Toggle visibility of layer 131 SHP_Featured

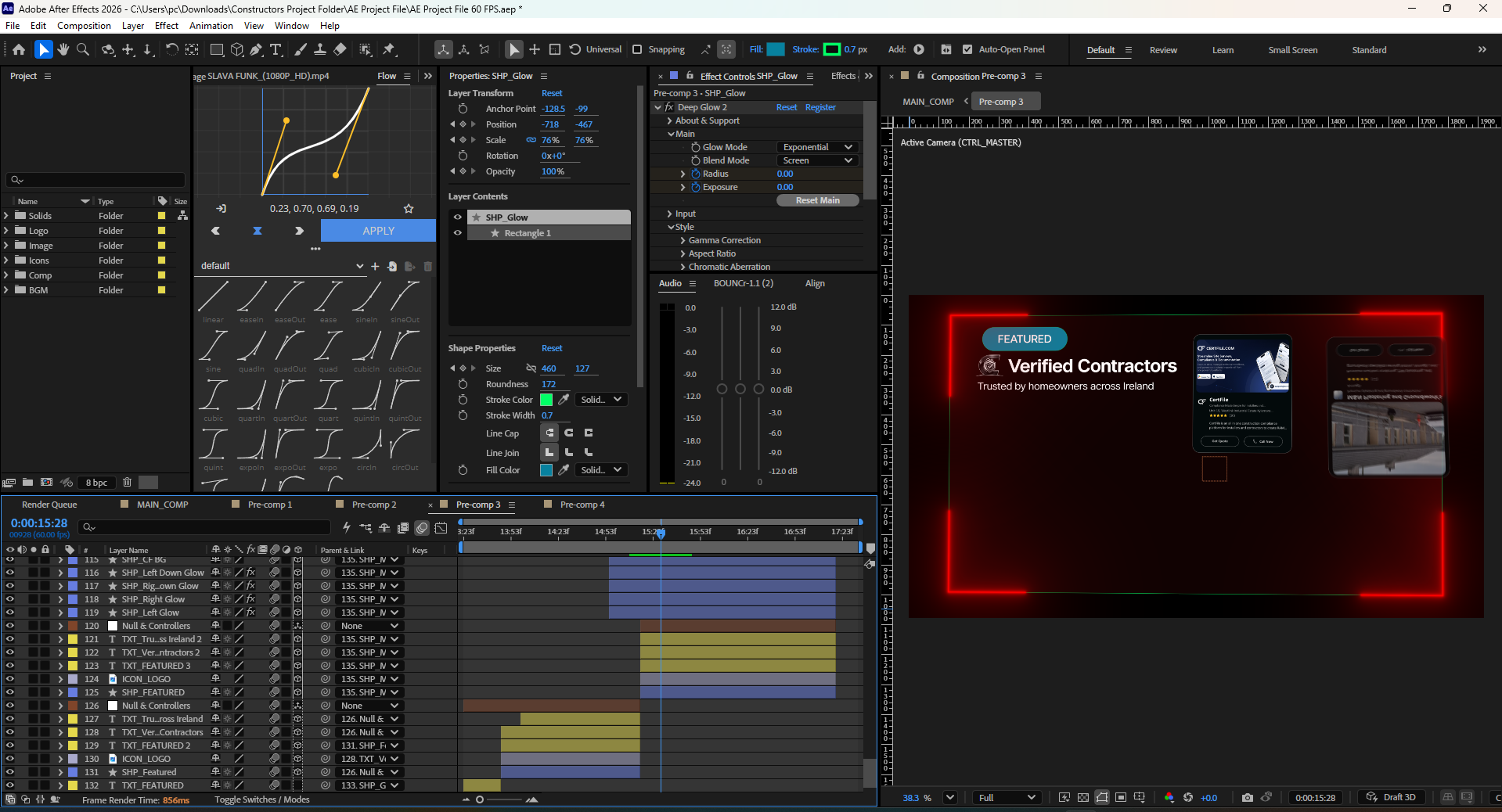click(x=10, y=772)
